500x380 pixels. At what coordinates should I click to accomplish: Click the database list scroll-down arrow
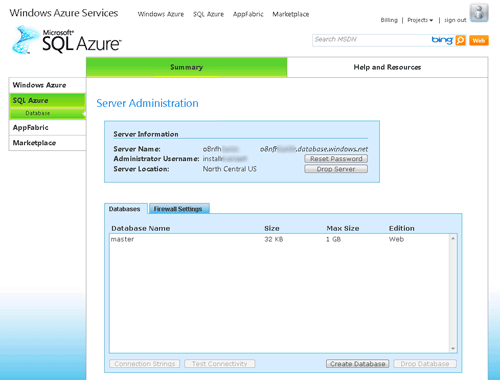[x=453, y=349]
